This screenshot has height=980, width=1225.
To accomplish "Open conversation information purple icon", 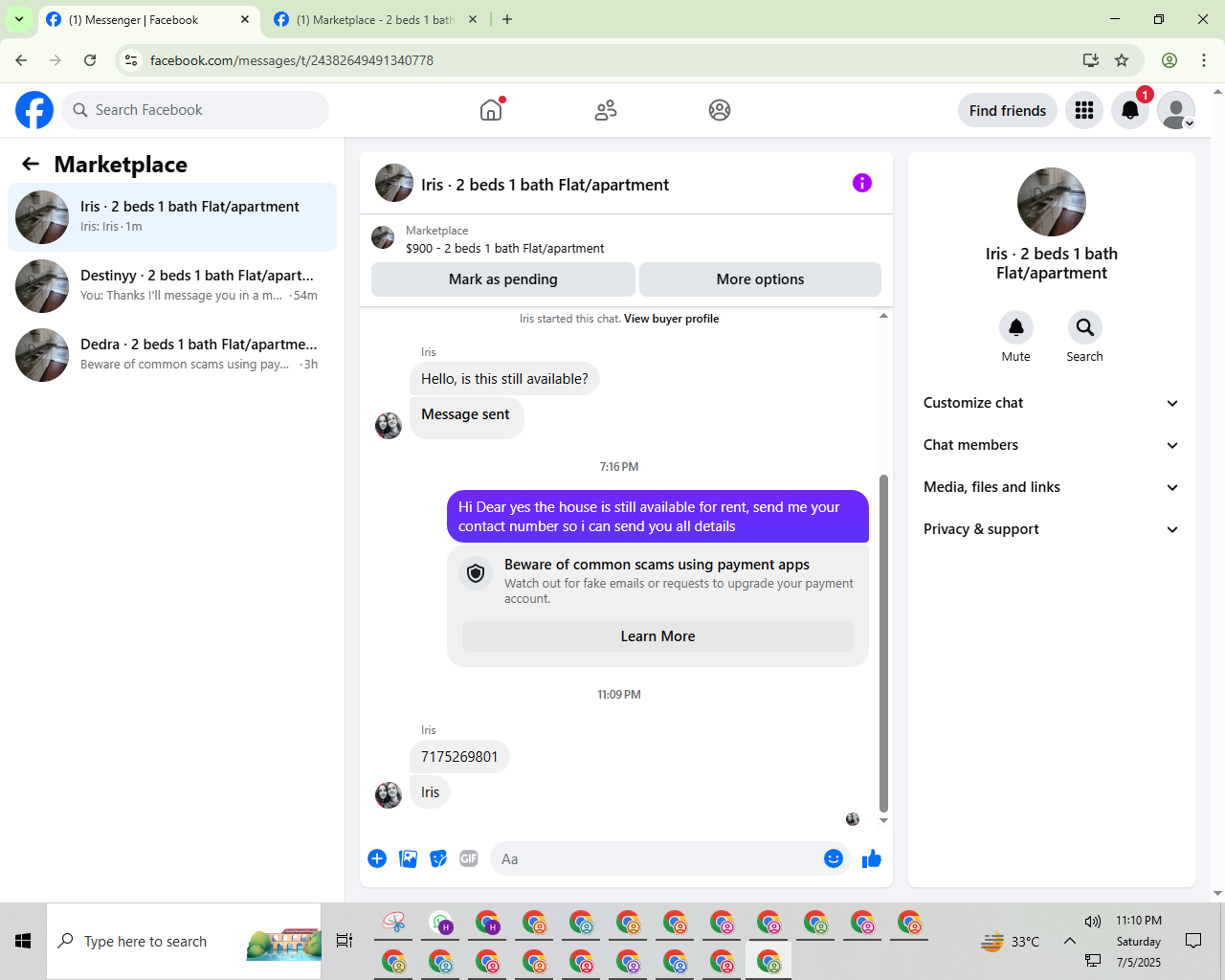I will [862, 183].
